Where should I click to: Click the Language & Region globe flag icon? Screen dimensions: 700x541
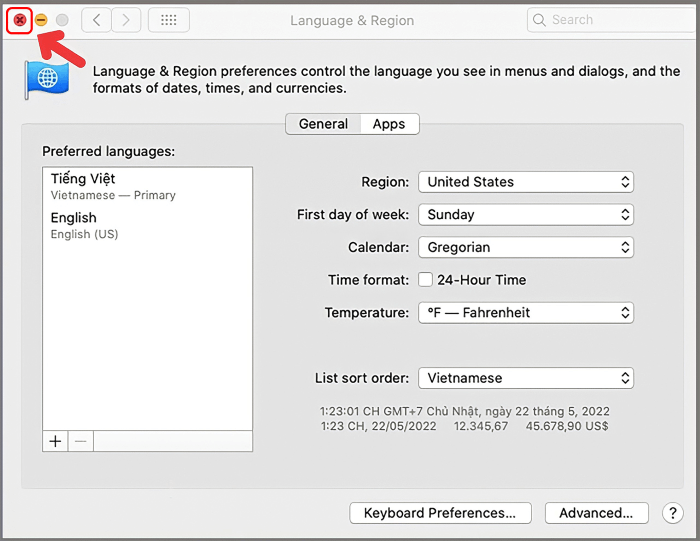[46, 80]
